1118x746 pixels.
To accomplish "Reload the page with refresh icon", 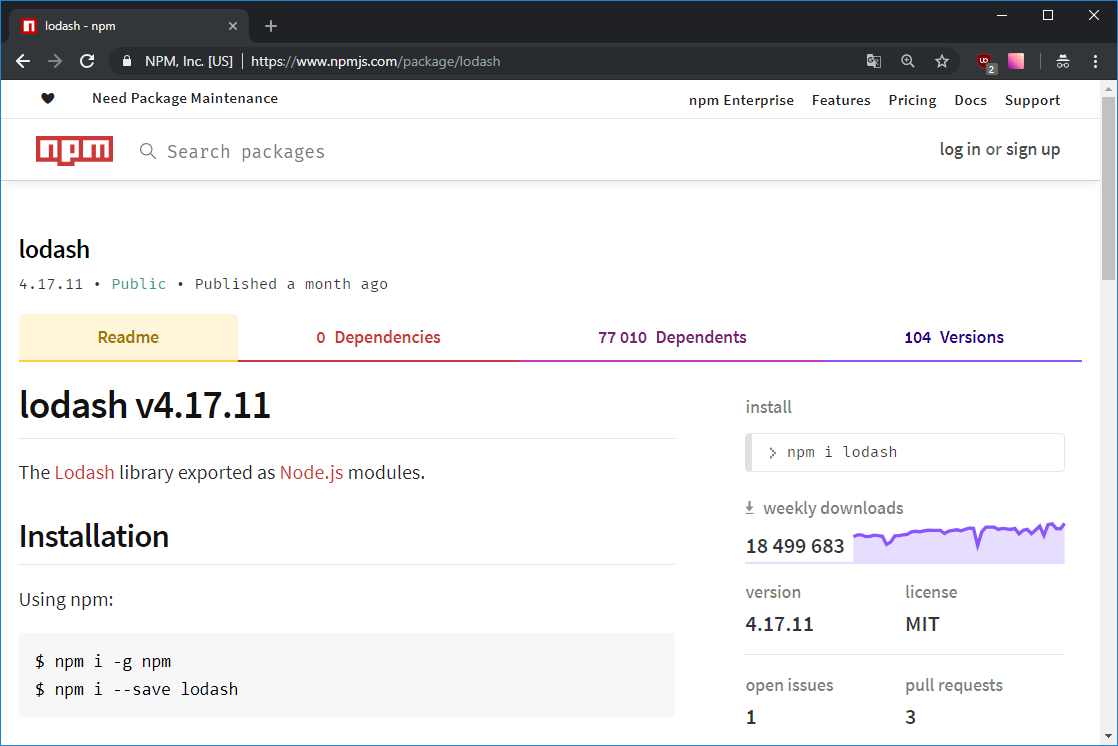I will pyautogui.click(x=87, y=61).
